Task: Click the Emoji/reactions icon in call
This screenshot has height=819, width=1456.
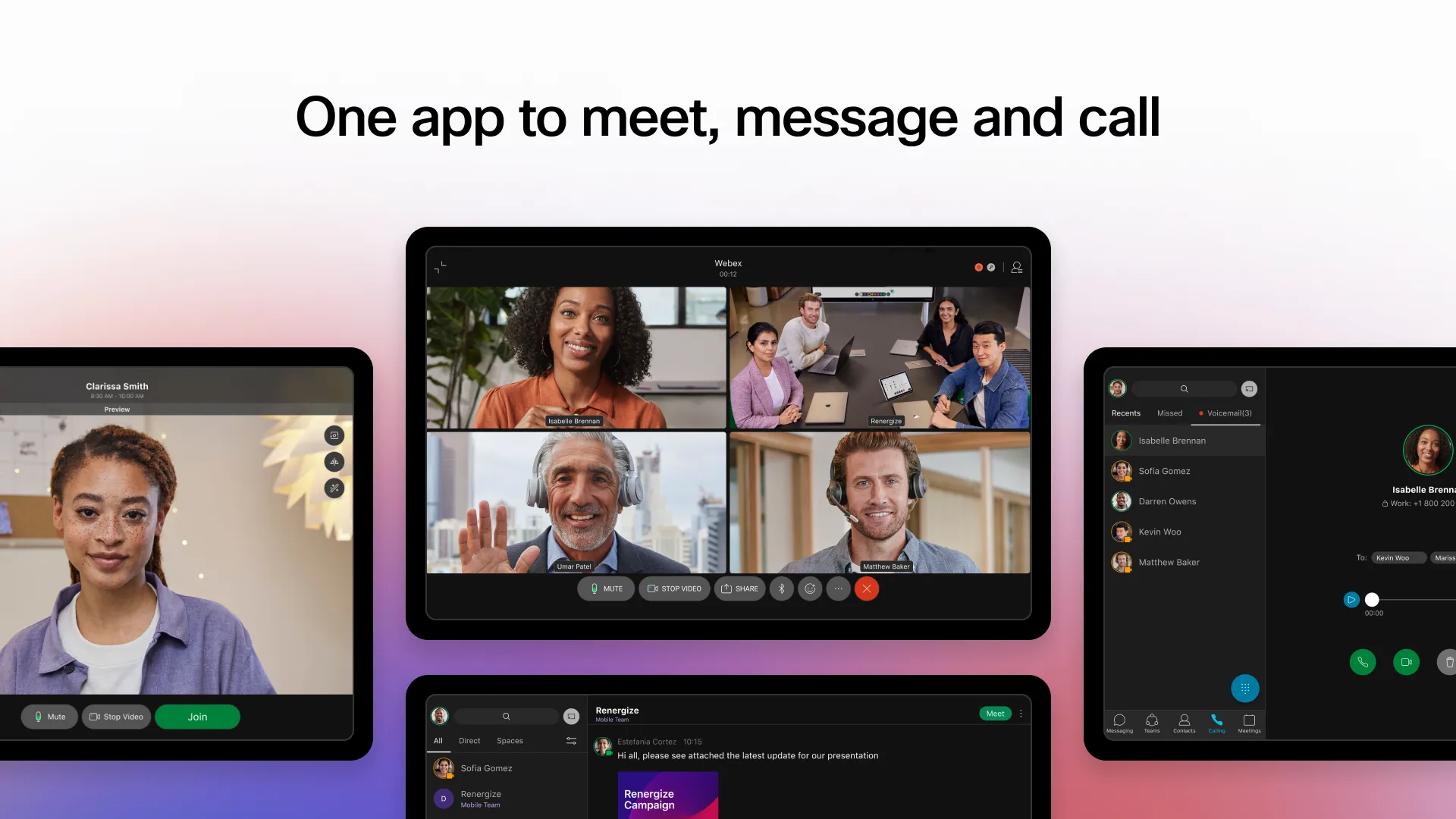Action: 810,588
